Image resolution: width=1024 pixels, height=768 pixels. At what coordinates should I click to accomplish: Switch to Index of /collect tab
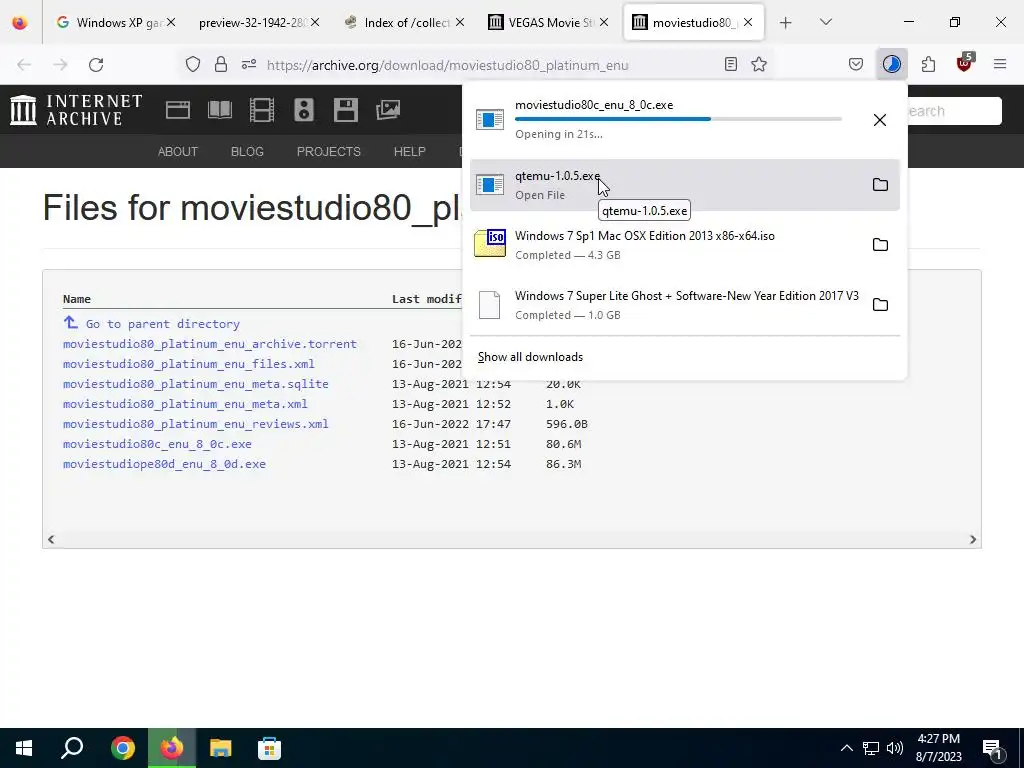click(x=405, y=22)
